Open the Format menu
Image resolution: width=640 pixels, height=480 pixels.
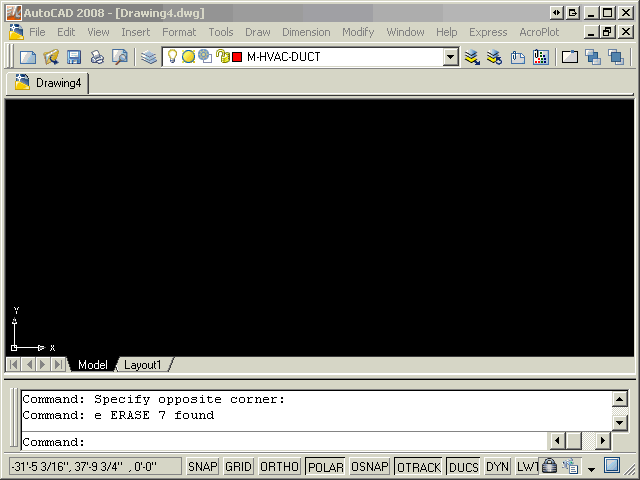point(179,32)
